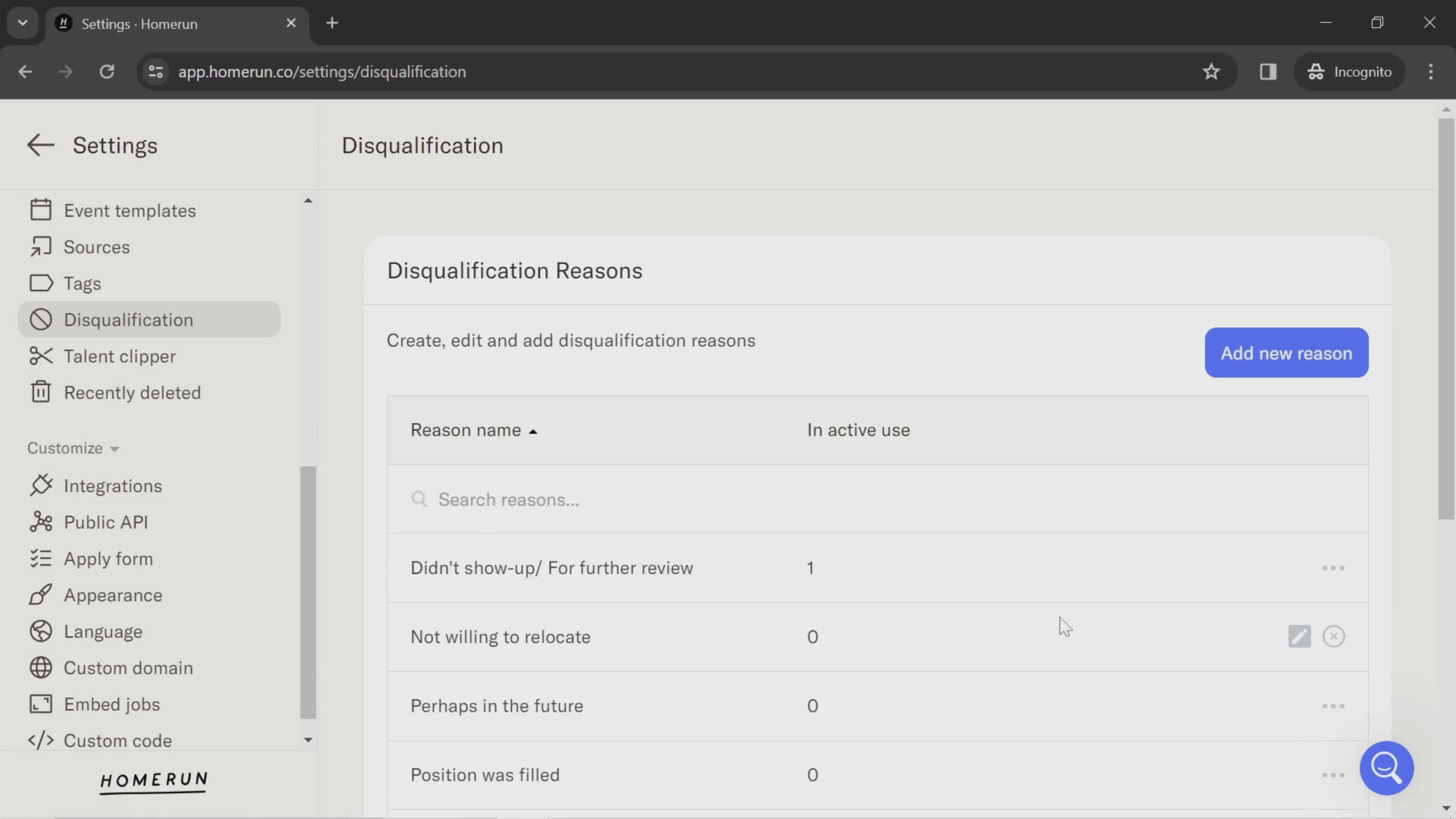Bookmark this page with the star icon

pos(1211,72)
